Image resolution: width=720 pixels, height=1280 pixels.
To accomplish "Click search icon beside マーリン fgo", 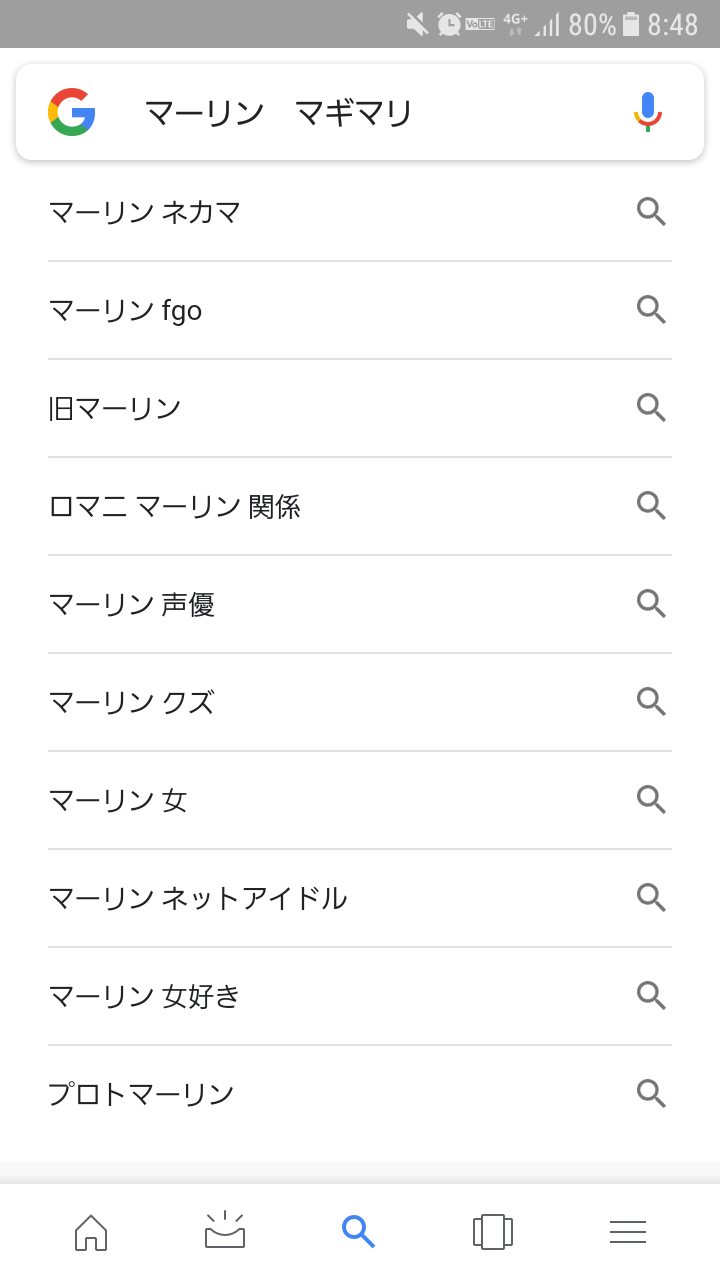I will 651,309.
